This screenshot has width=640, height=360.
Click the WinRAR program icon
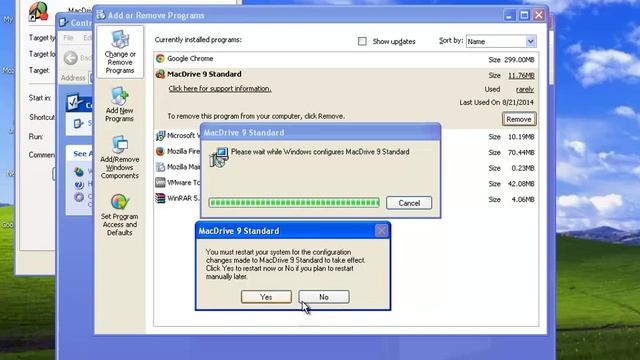[x=160, y=198]
